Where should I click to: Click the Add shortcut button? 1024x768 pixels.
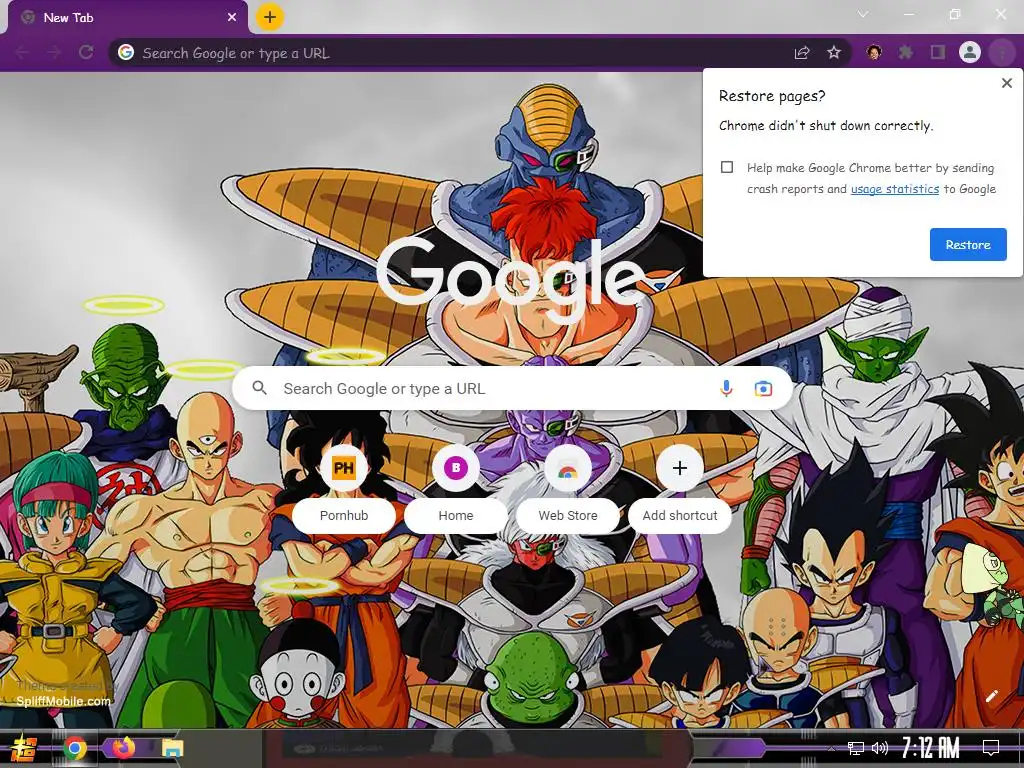pos(680,488)
